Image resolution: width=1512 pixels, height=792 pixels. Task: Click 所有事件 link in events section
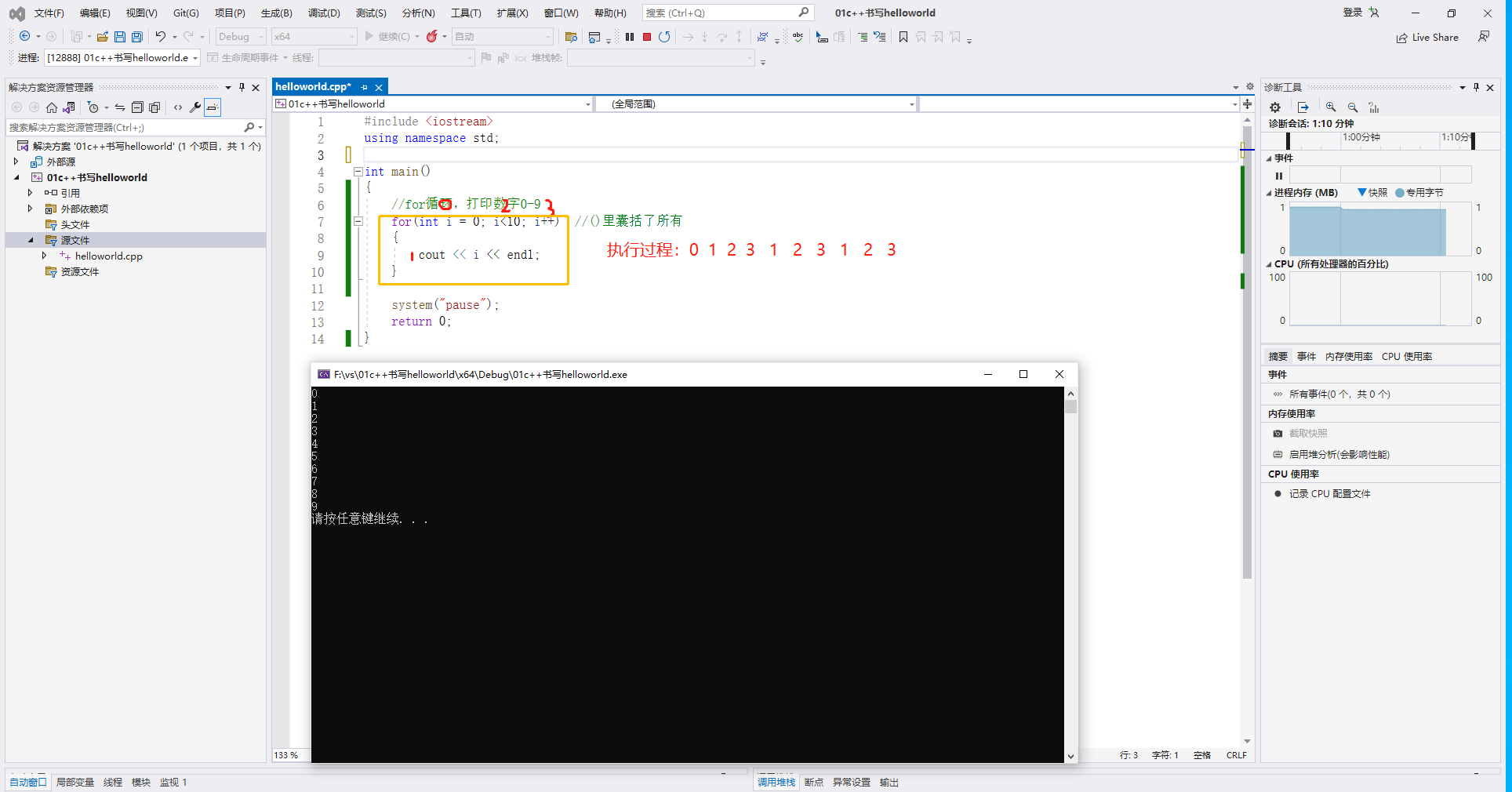(x=1339, y=394)
